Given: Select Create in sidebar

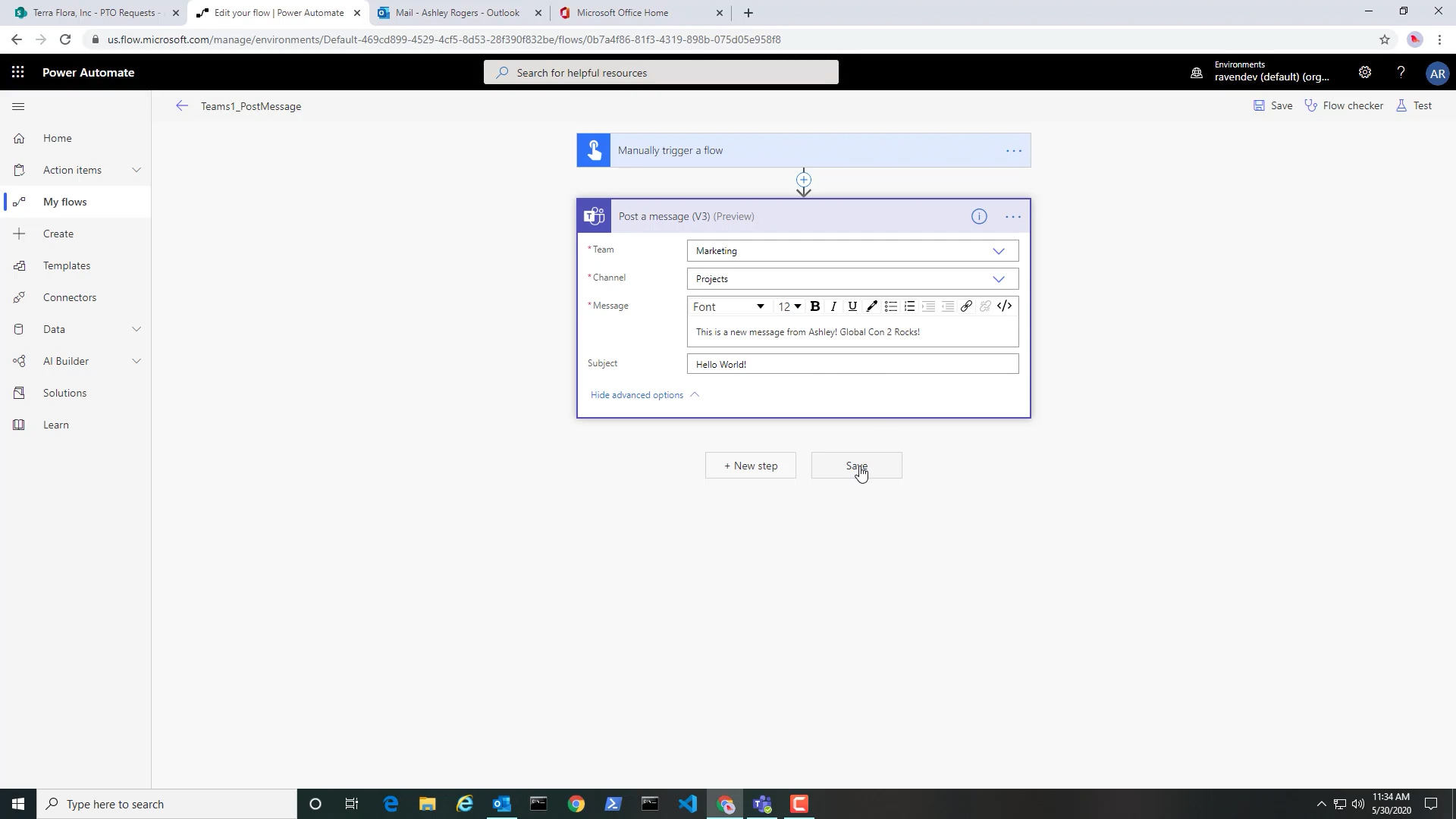Looking at the screenshot, I should click(76, 234).
